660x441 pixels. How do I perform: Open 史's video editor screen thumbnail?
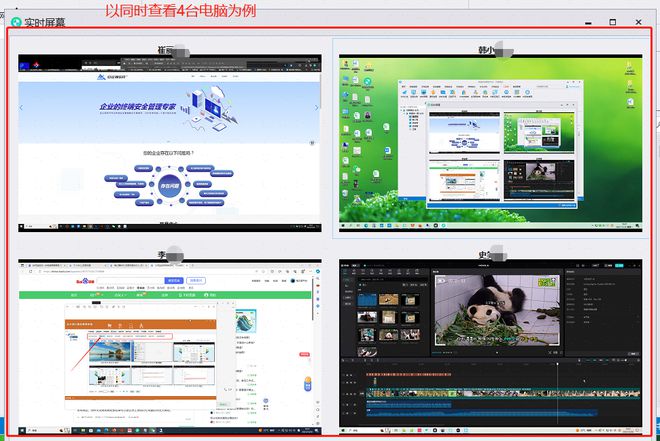pyautogui.click(x=491, y=347)
